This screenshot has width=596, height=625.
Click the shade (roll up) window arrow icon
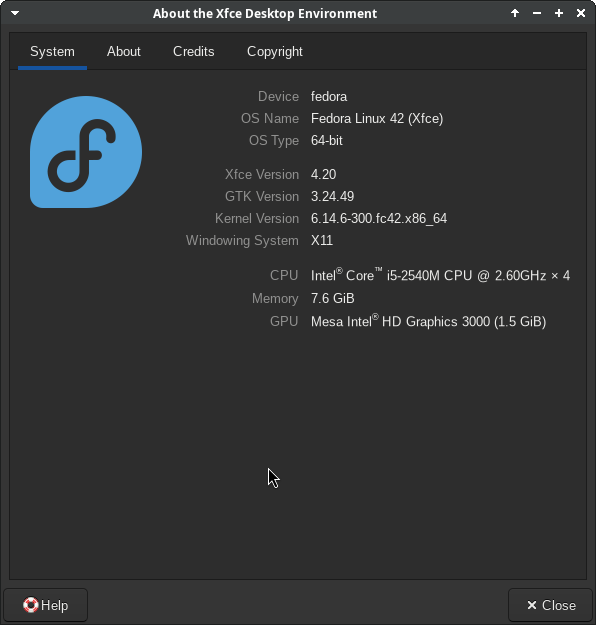[x=515, y=13]
